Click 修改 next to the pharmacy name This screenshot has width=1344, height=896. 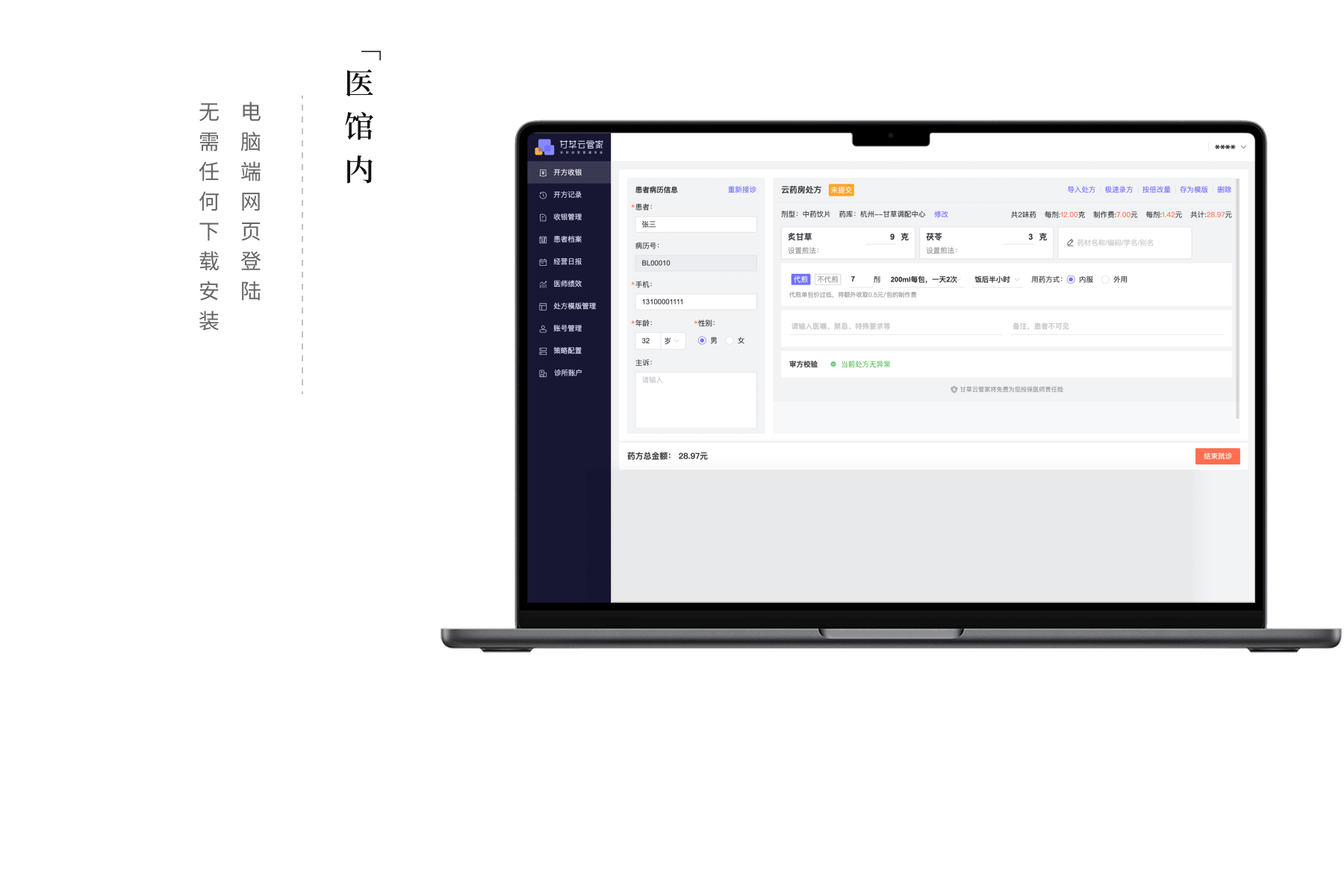point(941,214)
